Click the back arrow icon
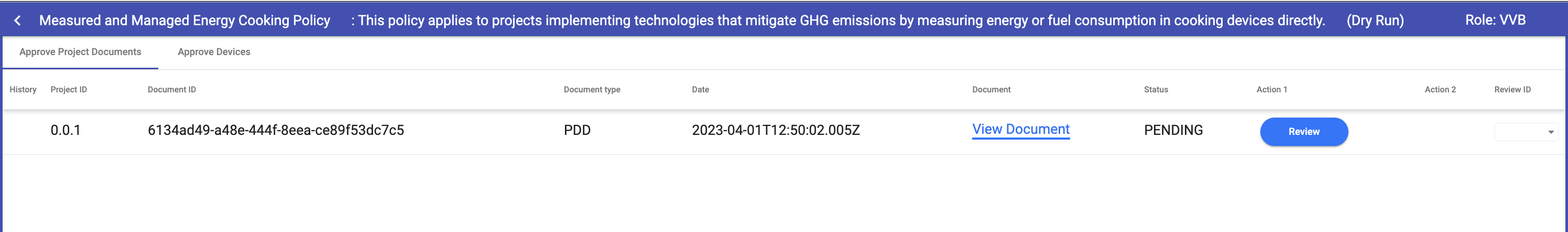1568x232 pixels. click(18, 20)
